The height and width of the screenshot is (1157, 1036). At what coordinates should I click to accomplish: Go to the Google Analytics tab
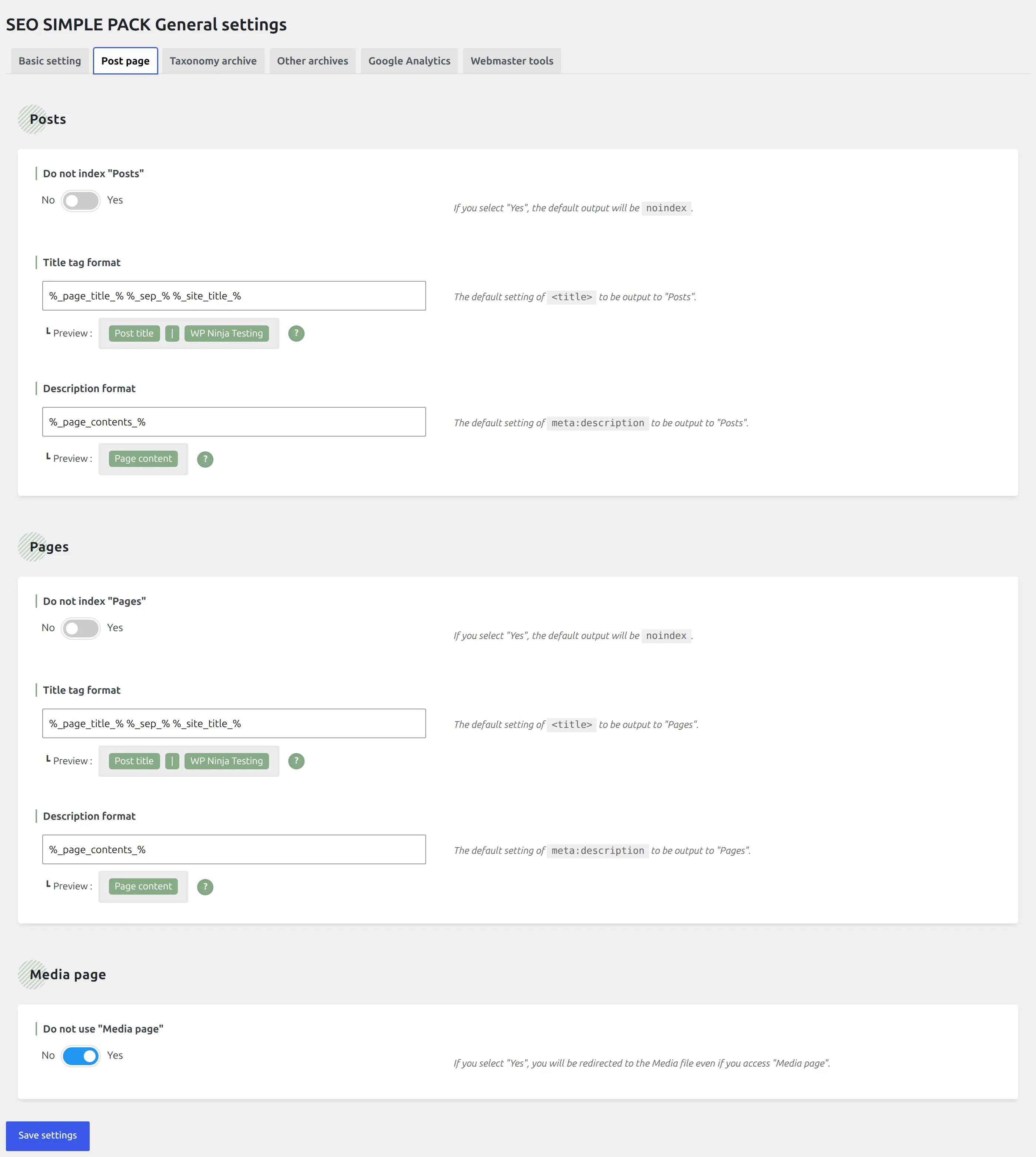point(409,61)
